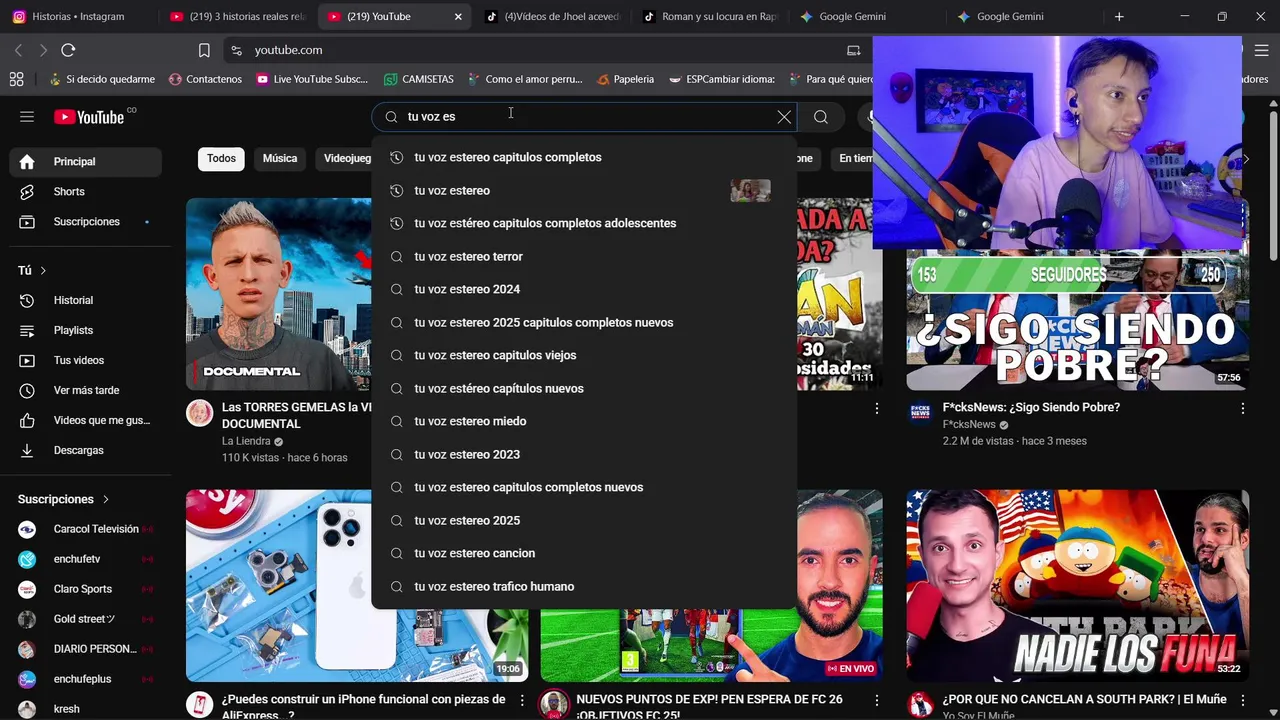Expand the 'Tú' section chevron
Viewport: 1280px width, 720px height.
point(43,271)
